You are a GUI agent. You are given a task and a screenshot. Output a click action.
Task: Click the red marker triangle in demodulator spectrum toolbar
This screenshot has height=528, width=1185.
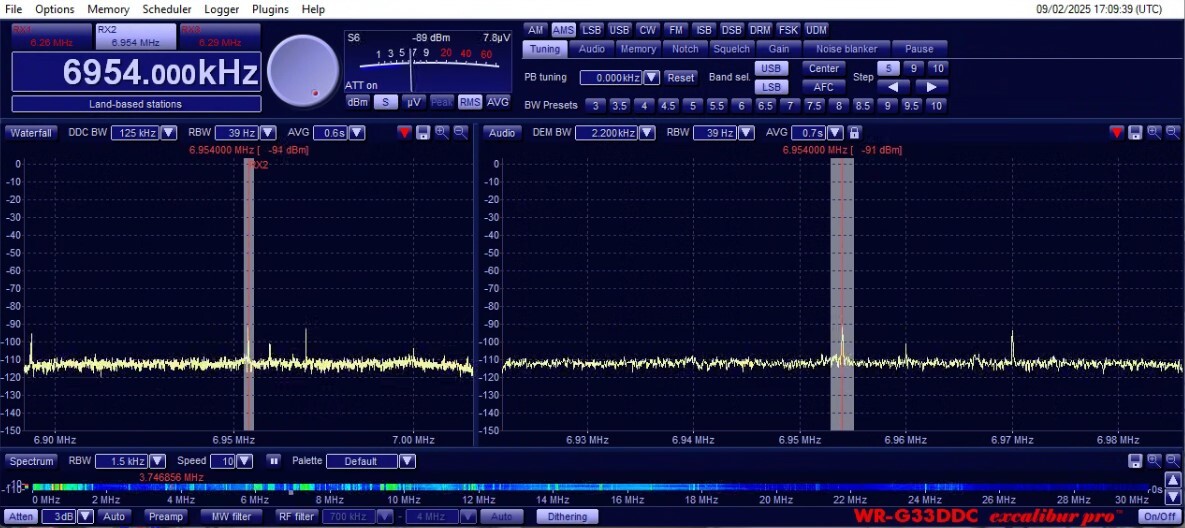[1117, 133]
